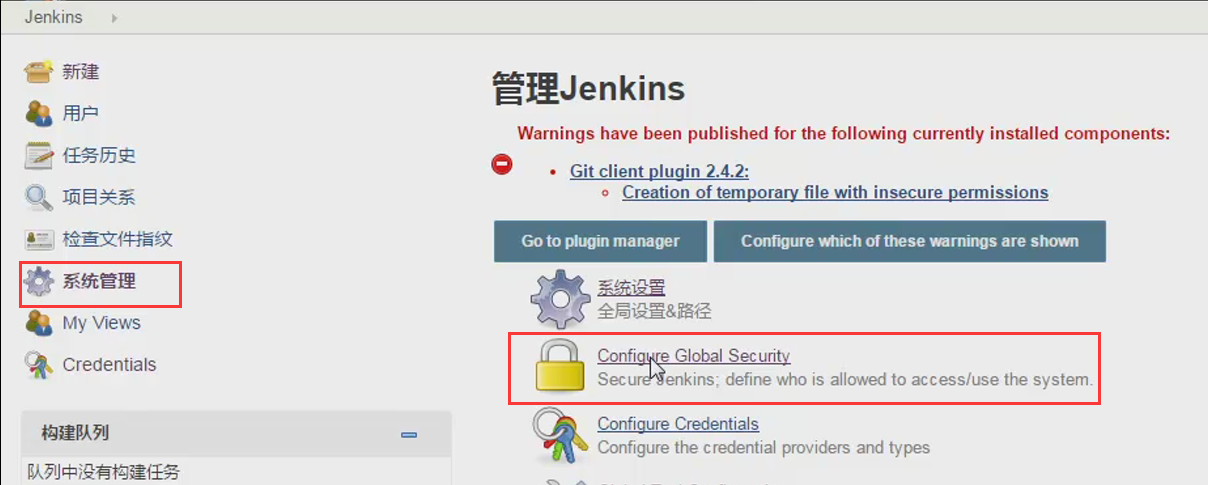Image resolution: width=1208 pixels, height=485 pixels.
Task: Open 用户 in the sidebar
Action: point(81,113)
